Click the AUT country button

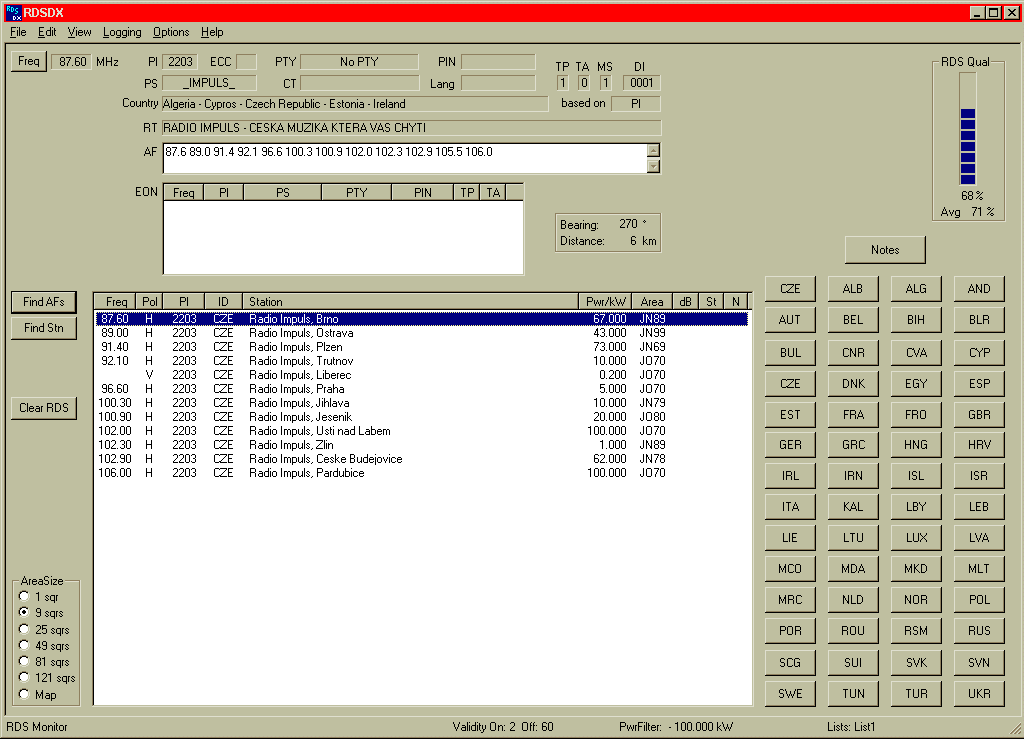pyautogui.click(x=790, y=320)
